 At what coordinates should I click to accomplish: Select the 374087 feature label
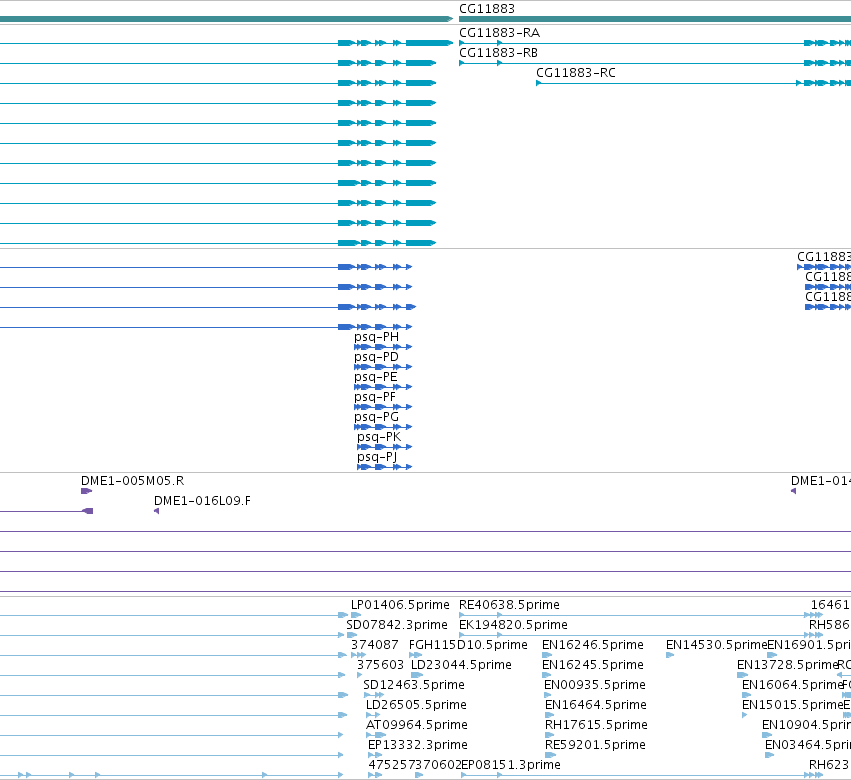[x=374, y=645]
